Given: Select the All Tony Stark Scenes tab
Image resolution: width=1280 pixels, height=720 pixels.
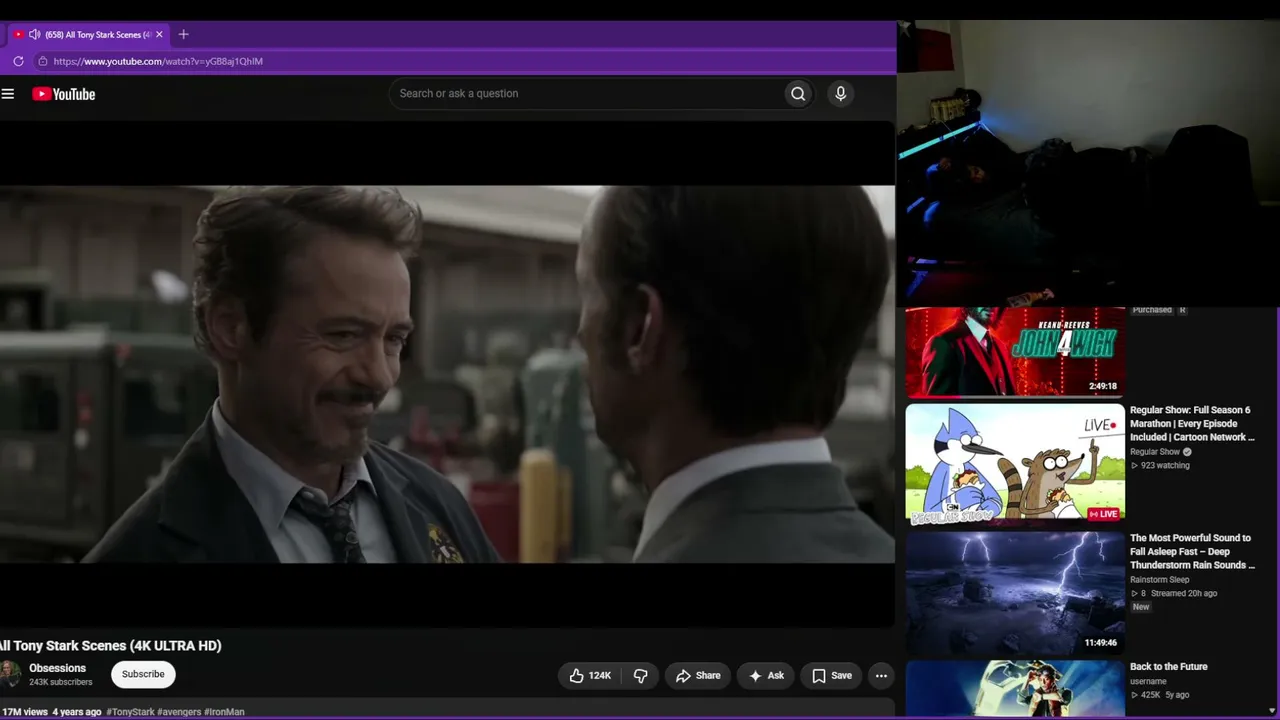Looking at the screenshot, I should point(88,34).
